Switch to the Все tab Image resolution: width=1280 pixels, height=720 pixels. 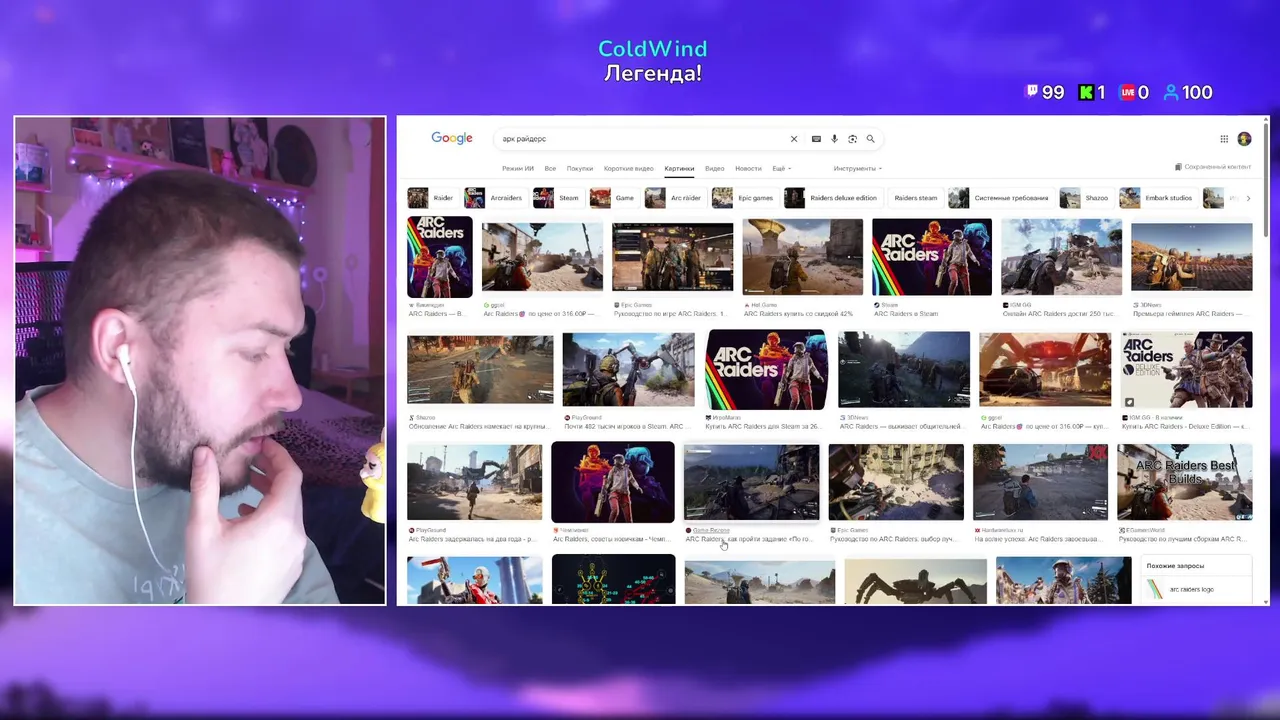click(550, 168)
